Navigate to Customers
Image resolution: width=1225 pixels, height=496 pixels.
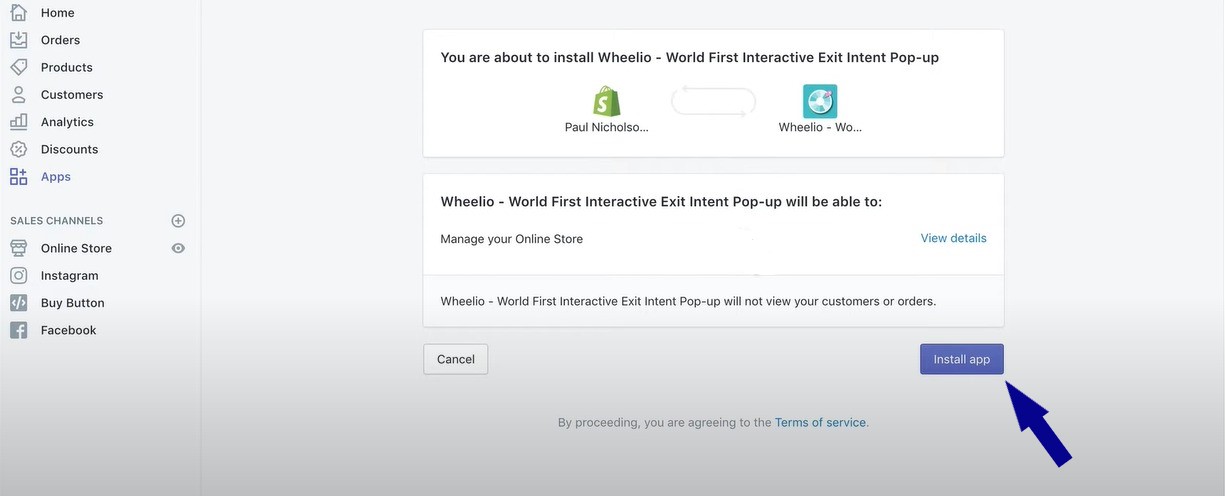[x=72, y=94]
